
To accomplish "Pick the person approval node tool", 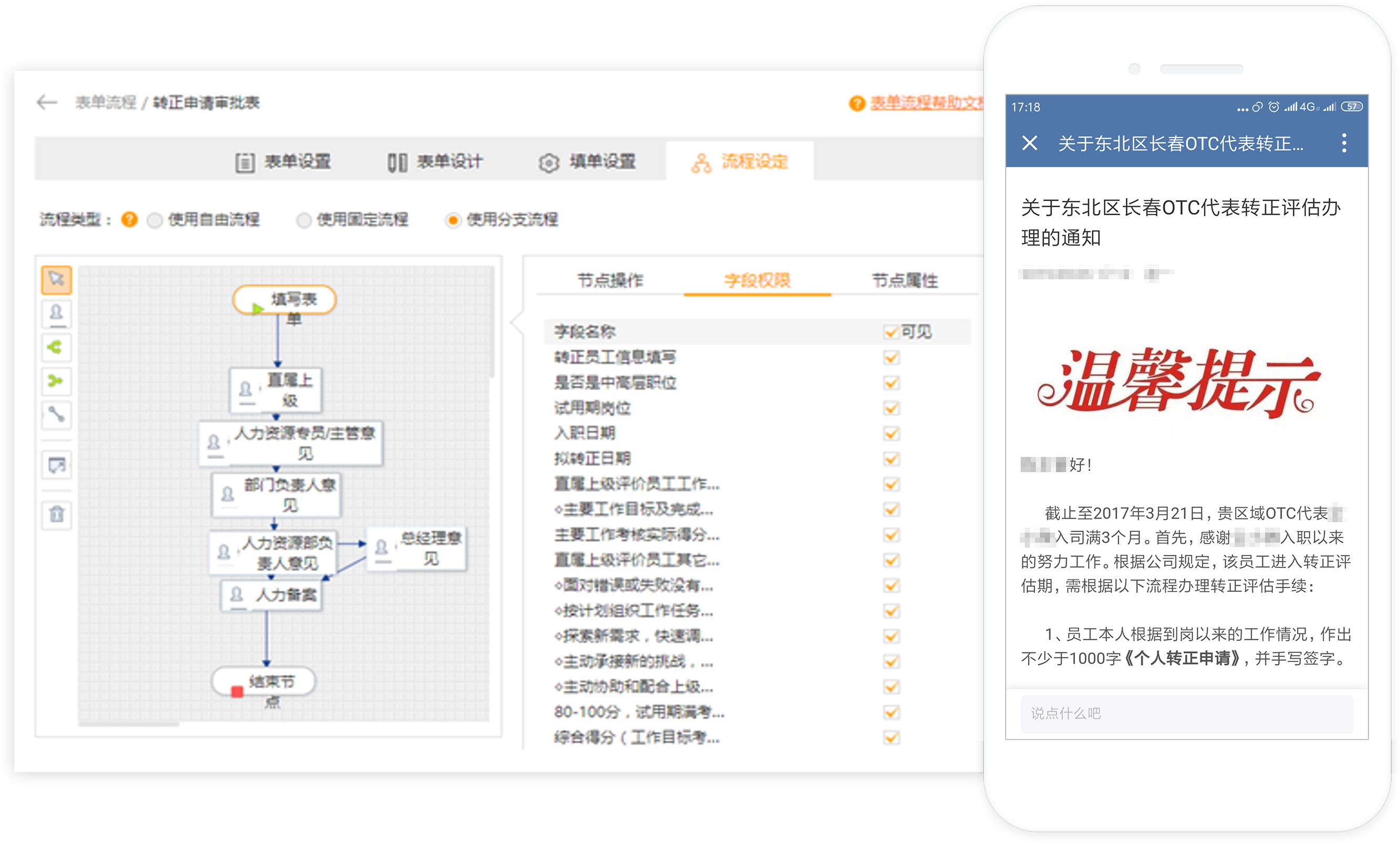I will 56,313.
